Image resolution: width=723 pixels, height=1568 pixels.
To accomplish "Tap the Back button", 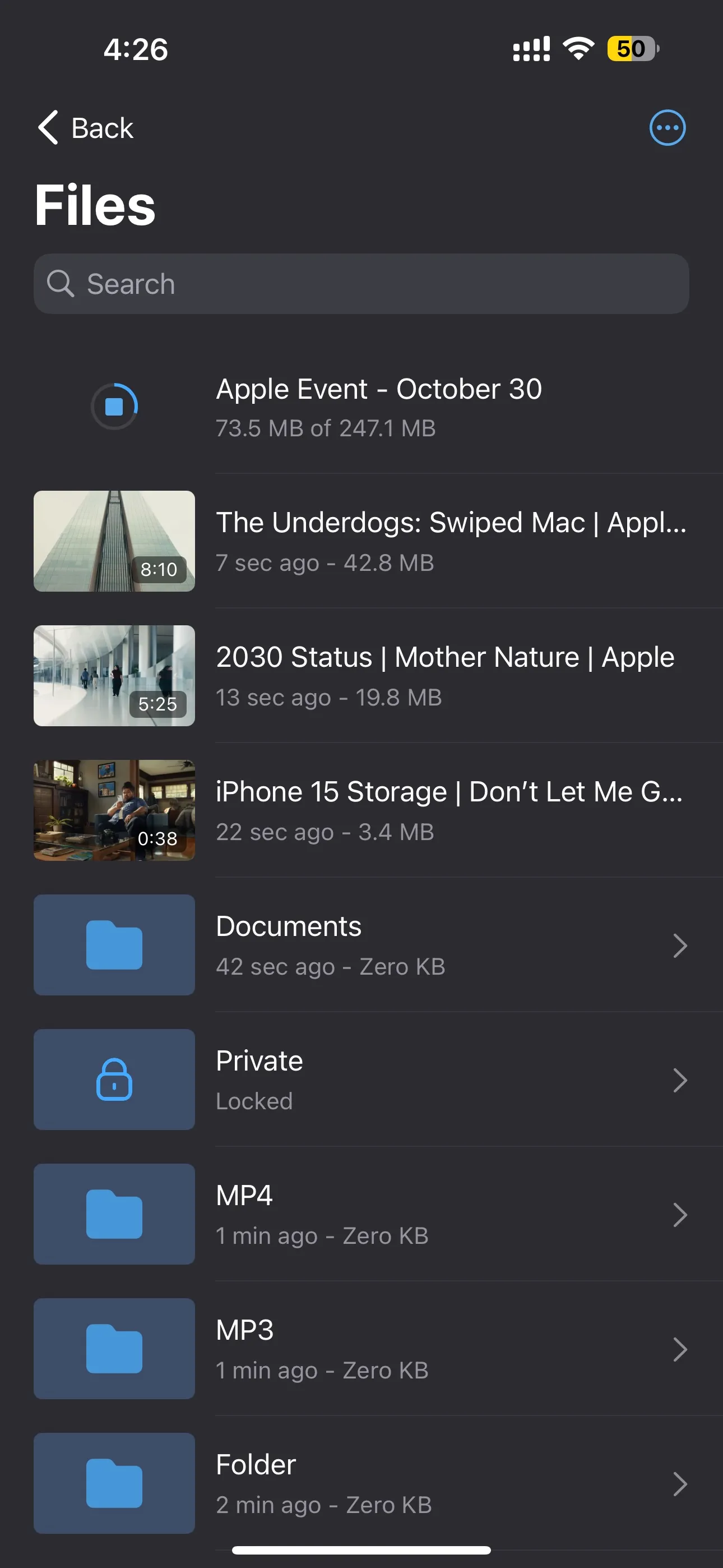I will point(85,128).
